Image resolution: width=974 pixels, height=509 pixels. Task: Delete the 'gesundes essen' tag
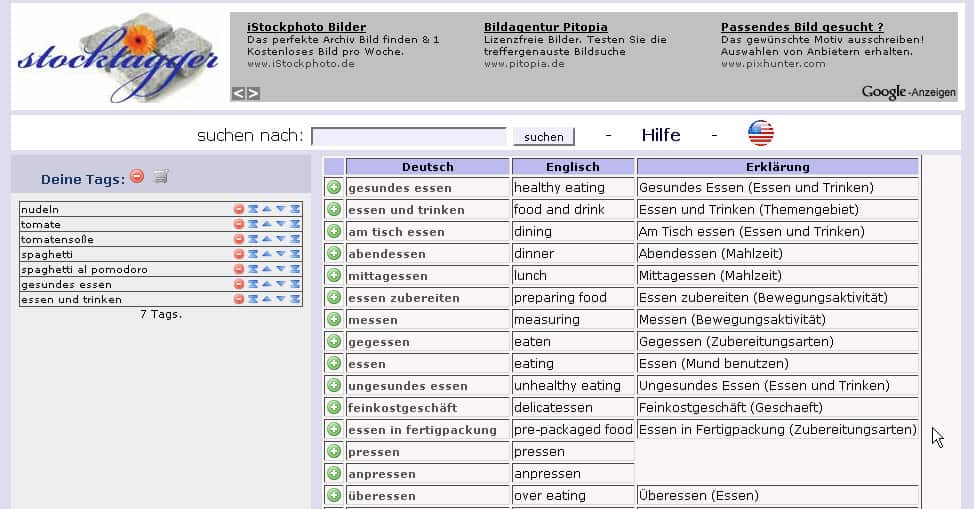point(239,285)
